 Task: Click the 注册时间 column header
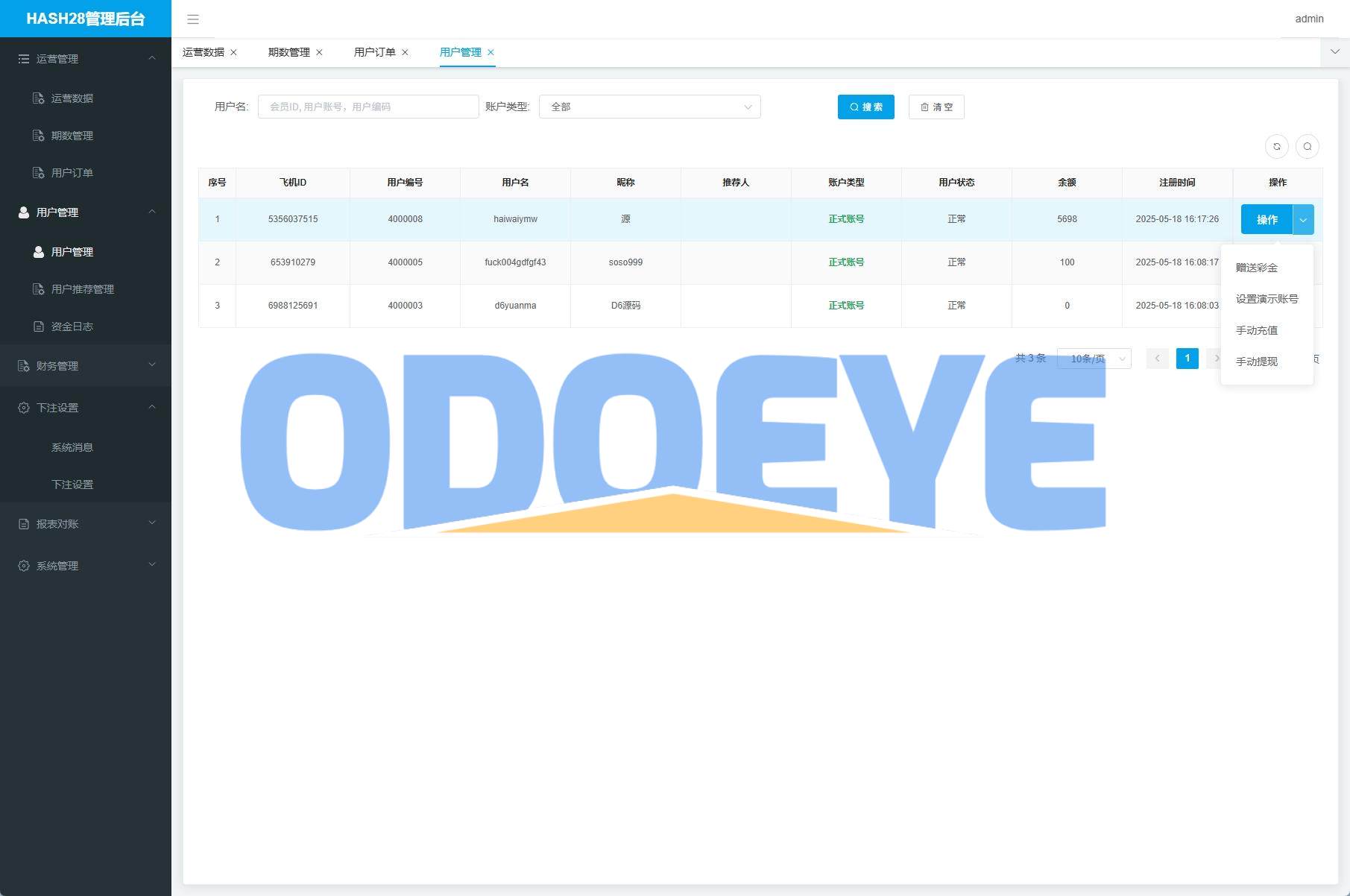click(x=1177, y=182)
